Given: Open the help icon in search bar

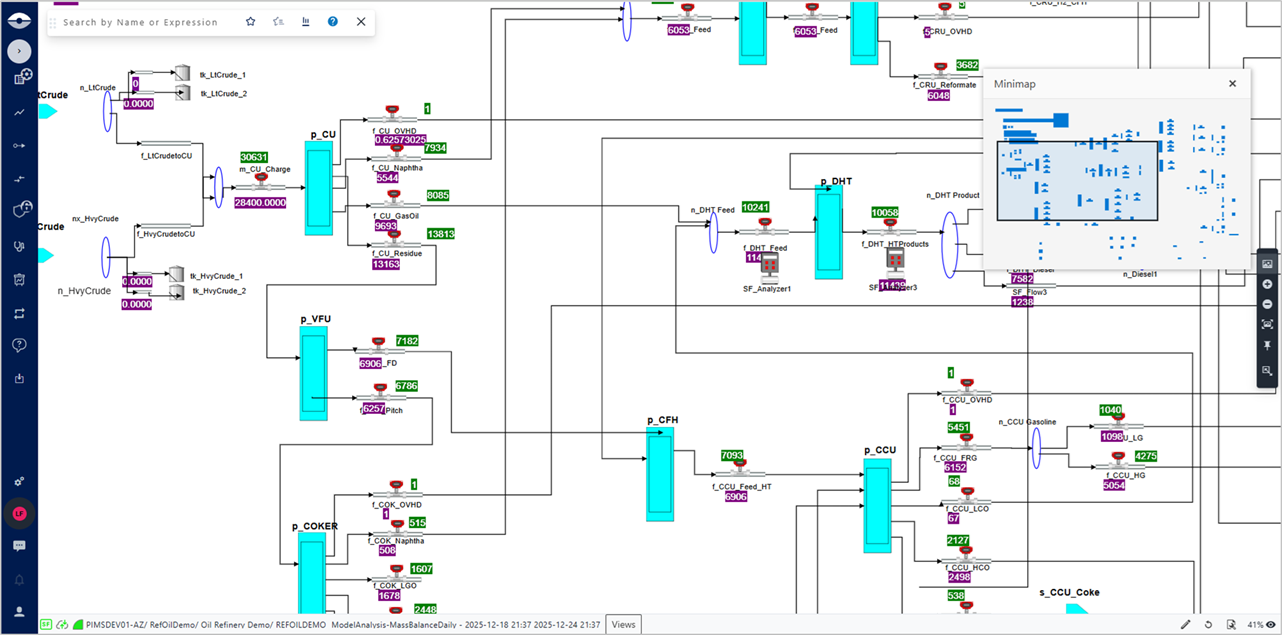Looking at the screenshot, I should coord(333,21).
